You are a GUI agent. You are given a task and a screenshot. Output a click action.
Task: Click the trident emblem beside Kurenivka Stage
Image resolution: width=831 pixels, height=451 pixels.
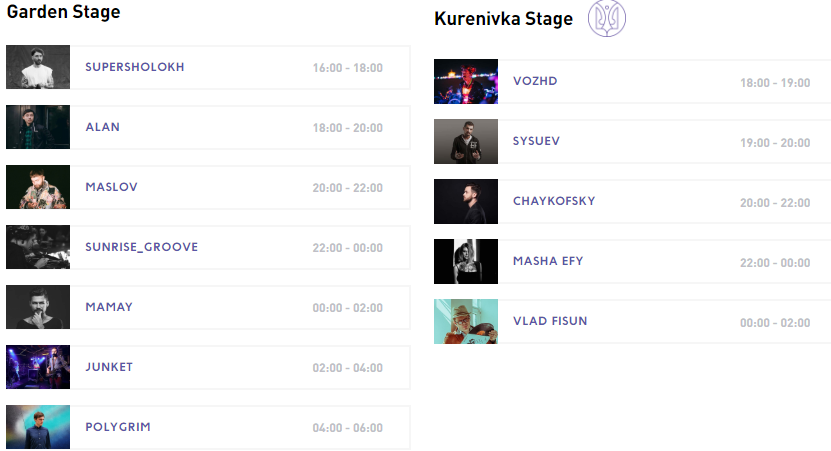(x=606, y=19)
